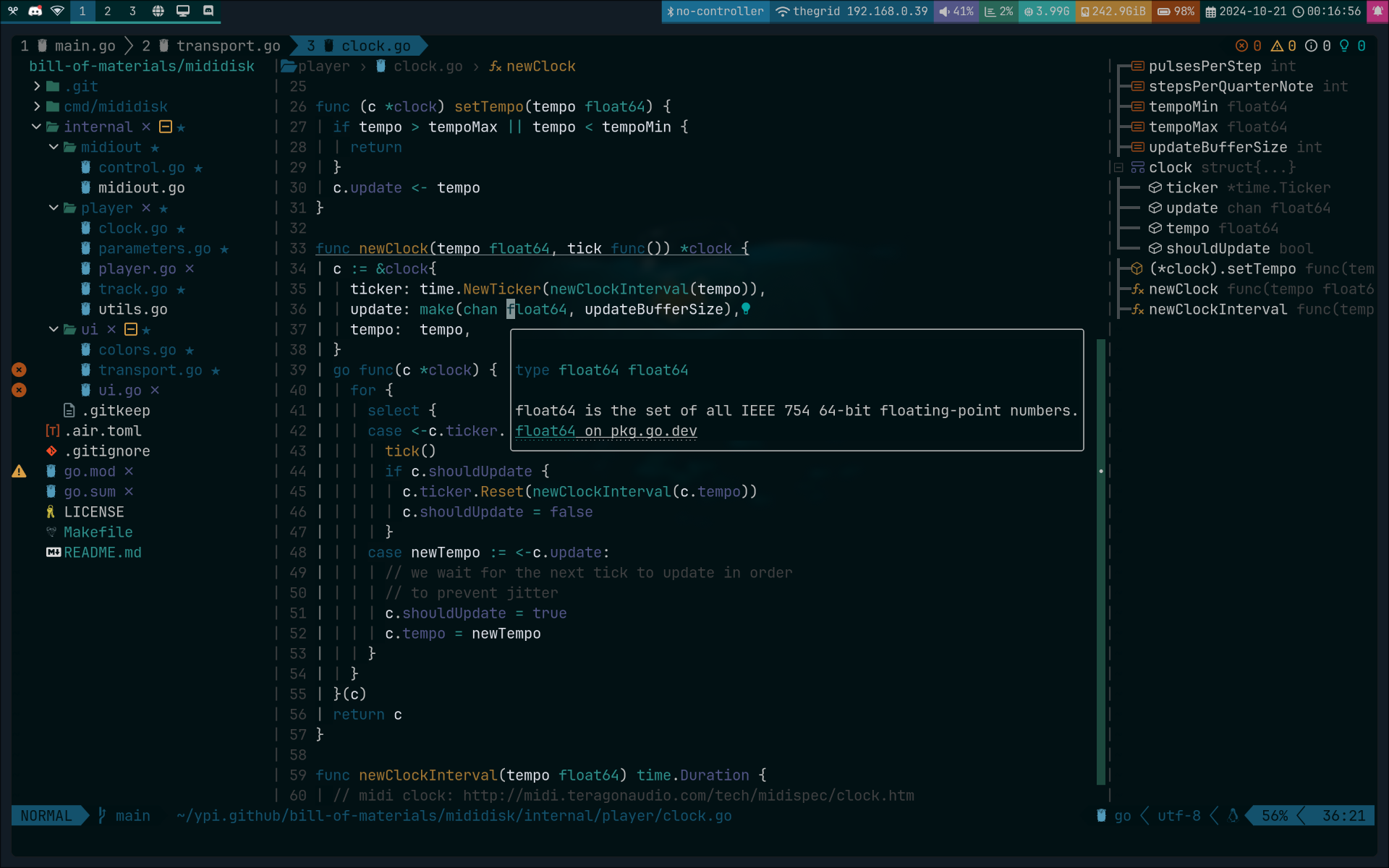
Task: Click the green editor scrollbar
Action: [x=1101, y=561]
